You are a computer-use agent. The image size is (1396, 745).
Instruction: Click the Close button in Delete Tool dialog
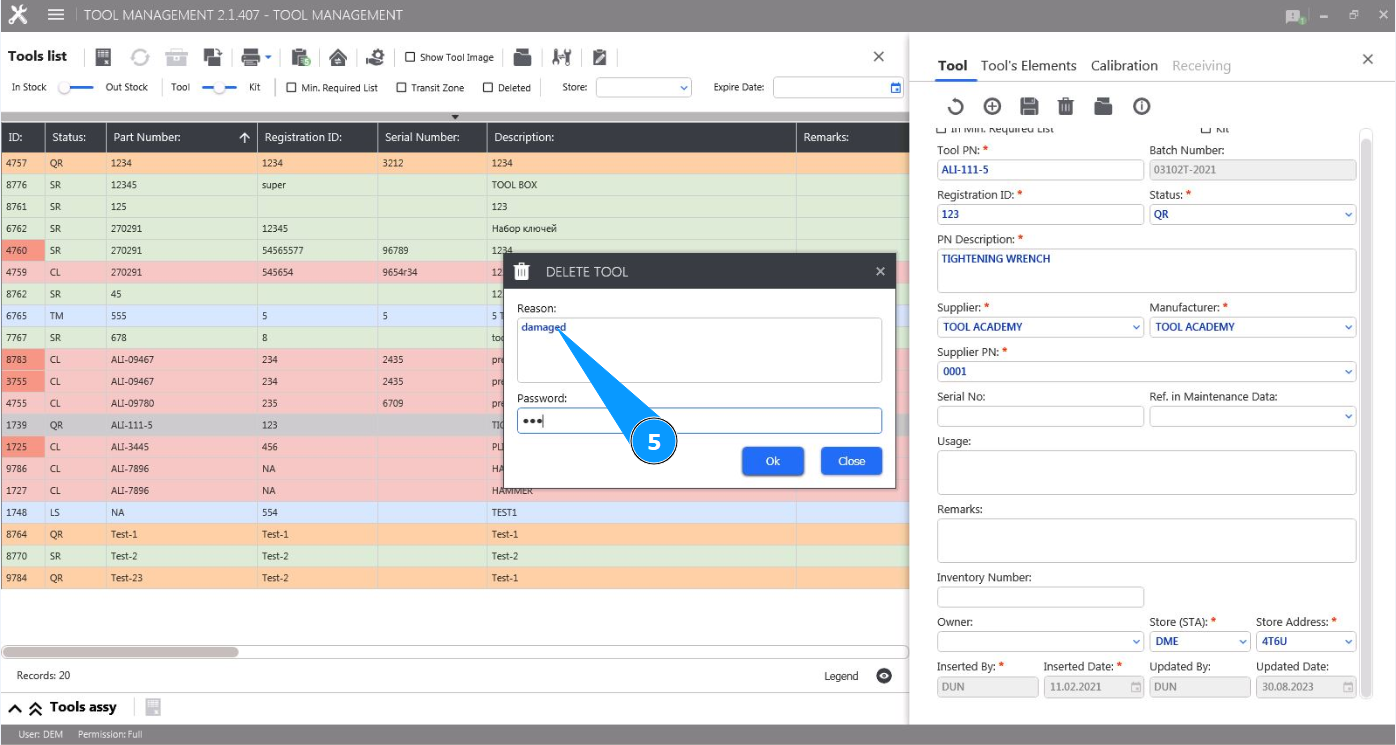[851, 461]
